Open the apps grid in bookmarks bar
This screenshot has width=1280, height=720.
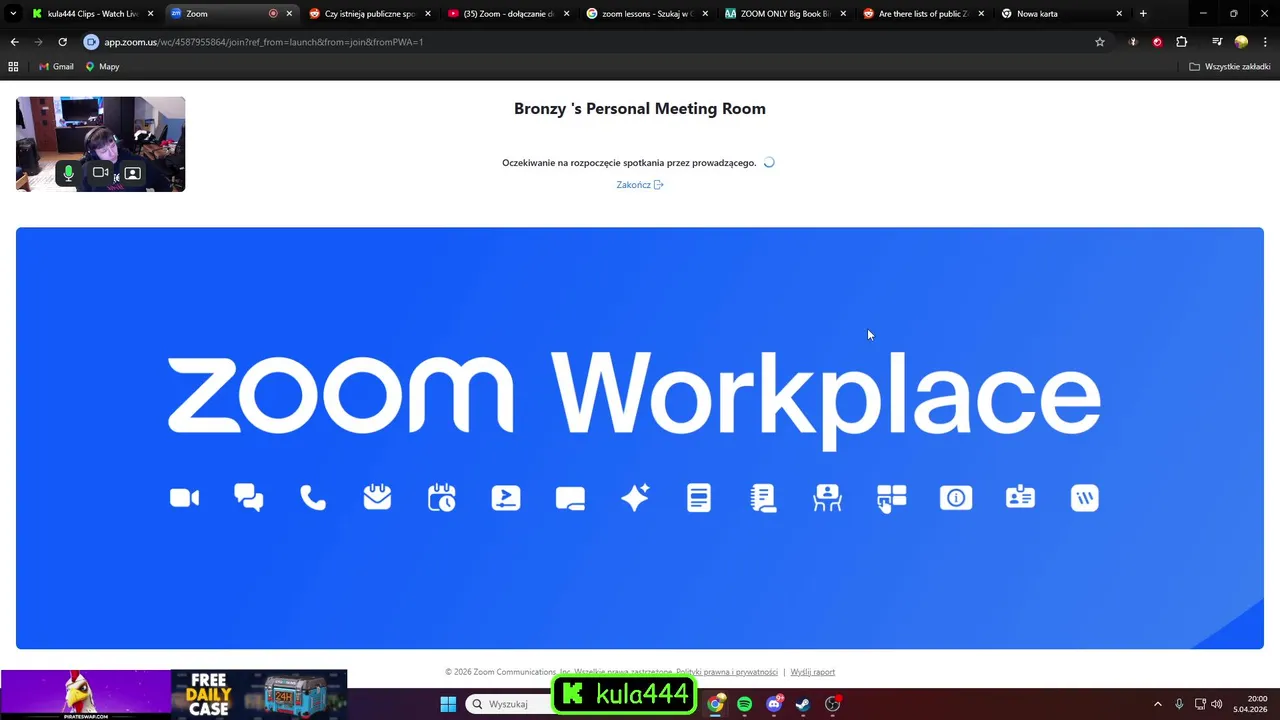point(13,67)
